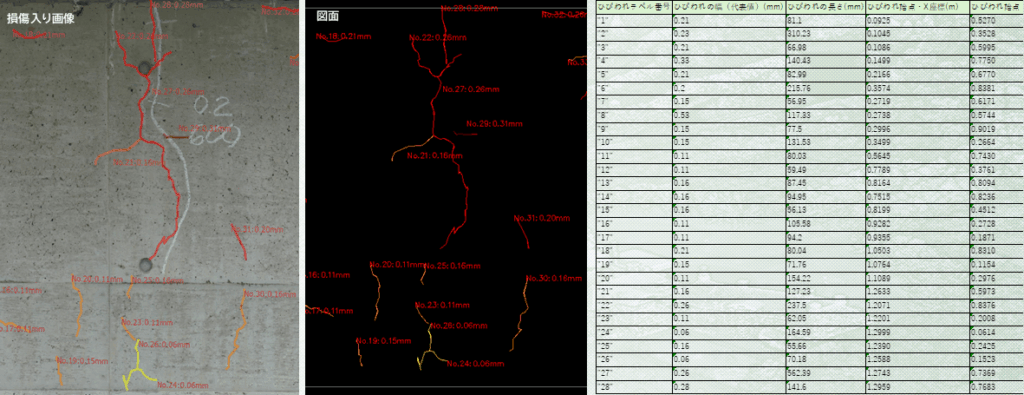Click label No.29: 0.31mm in the black drawing
Viewport: 1024px width, 395px height.
494,123
